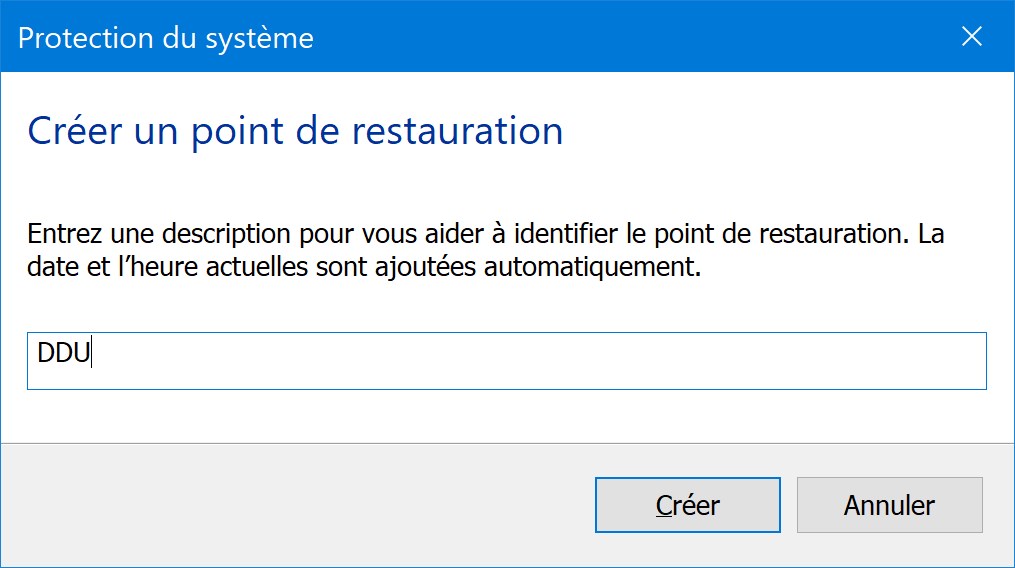Click the Créer un point de restauration heading
The width and height of the screenshot is (1015, 568).
(x=295, y=131)
